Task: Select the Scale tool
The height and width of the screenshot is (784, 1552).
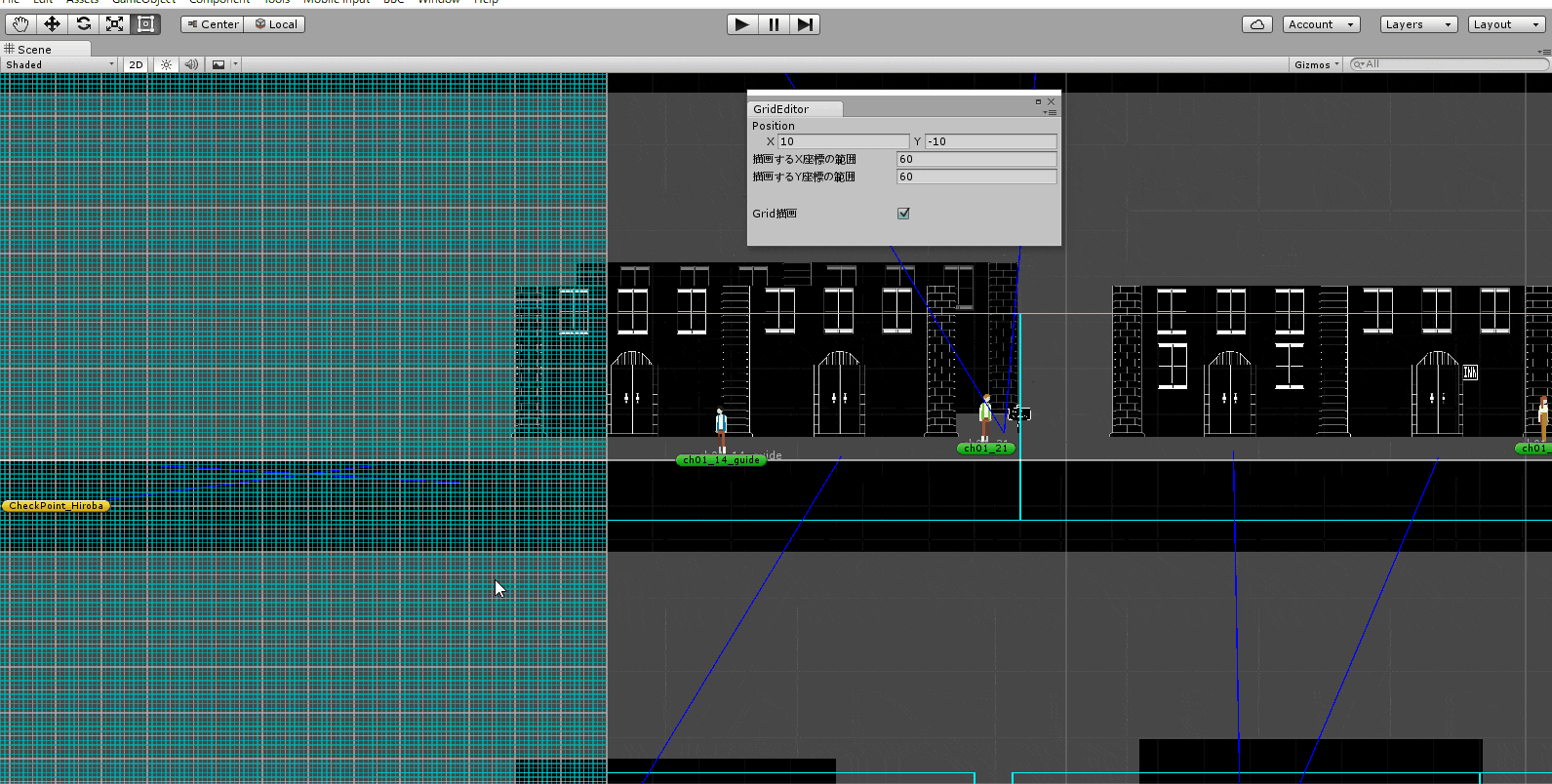Action: (114, 23)
